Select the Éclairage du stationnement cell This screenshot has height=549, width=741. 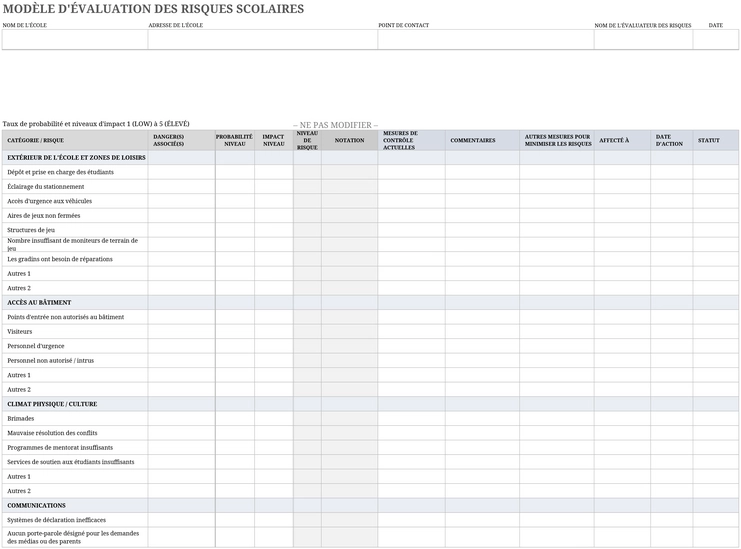click(75, 187)
